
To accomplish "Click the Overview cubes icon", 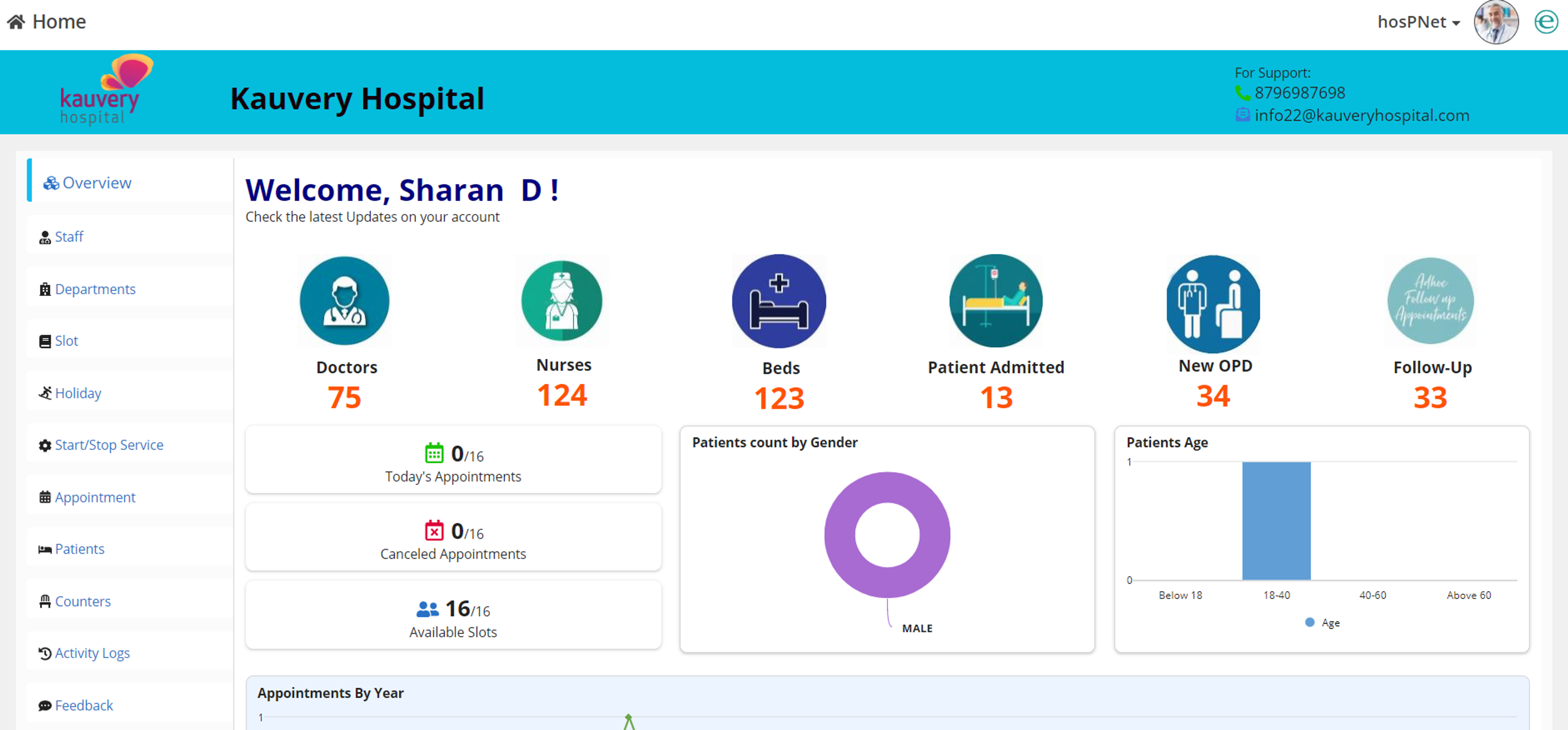I will [x=51, y=182].
